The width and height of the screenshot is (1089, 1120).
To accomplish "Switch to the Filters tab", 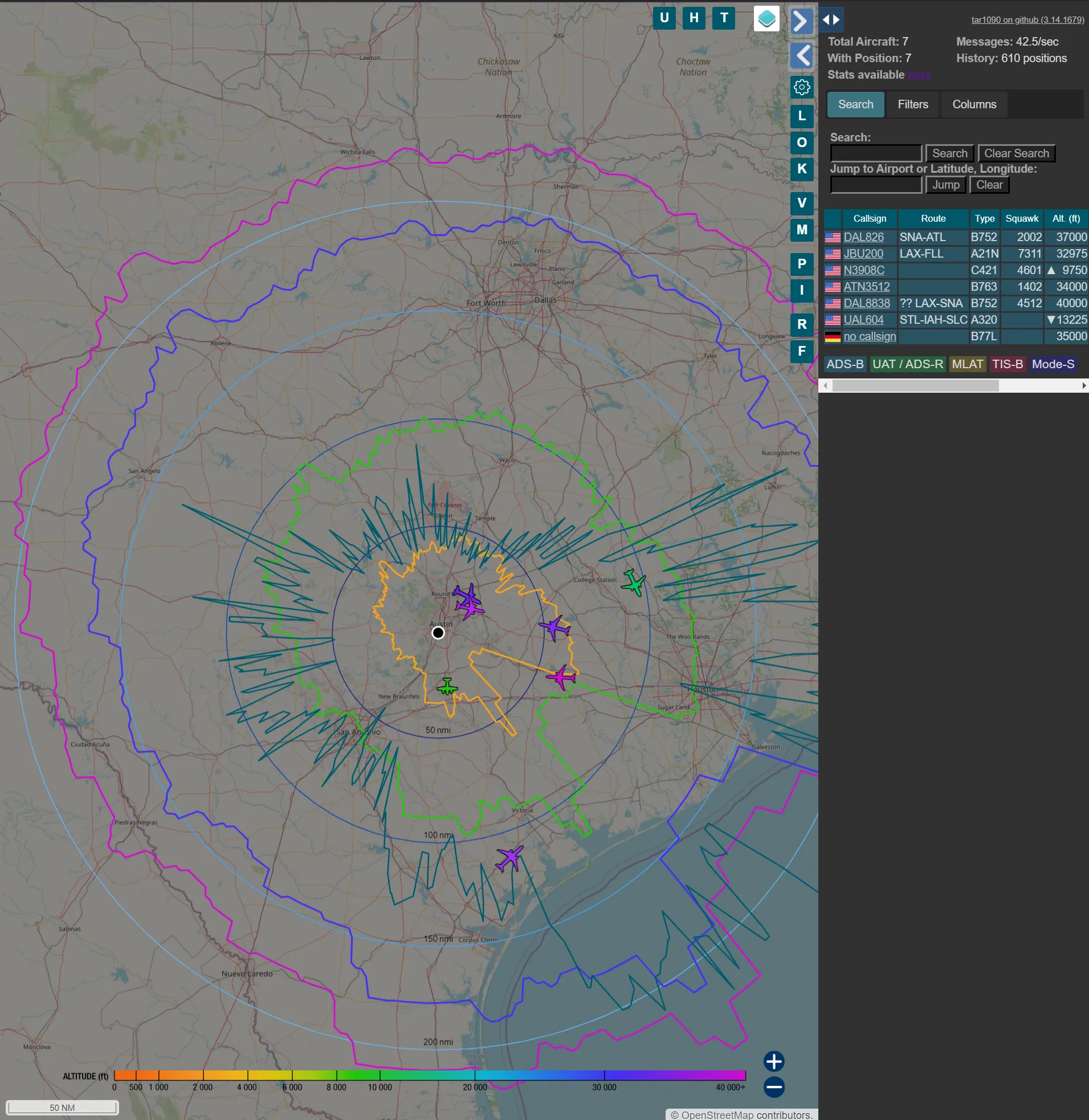I will pos(912,104).
